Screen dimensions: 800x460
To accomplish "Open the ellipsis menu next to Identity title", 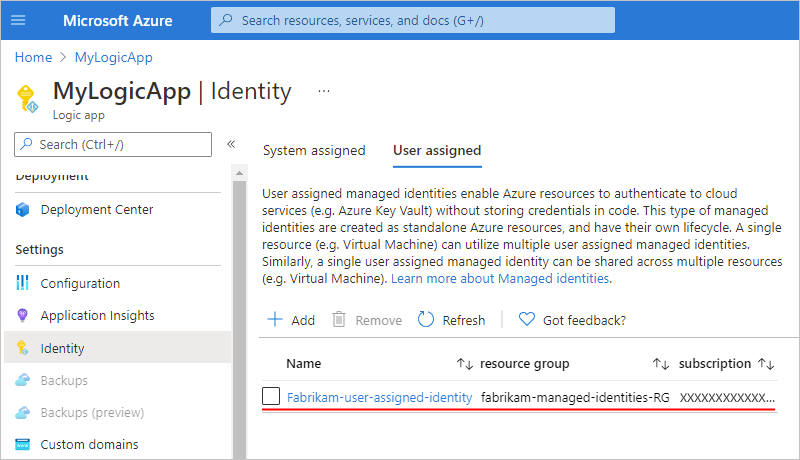I will (x=323, y=91).
